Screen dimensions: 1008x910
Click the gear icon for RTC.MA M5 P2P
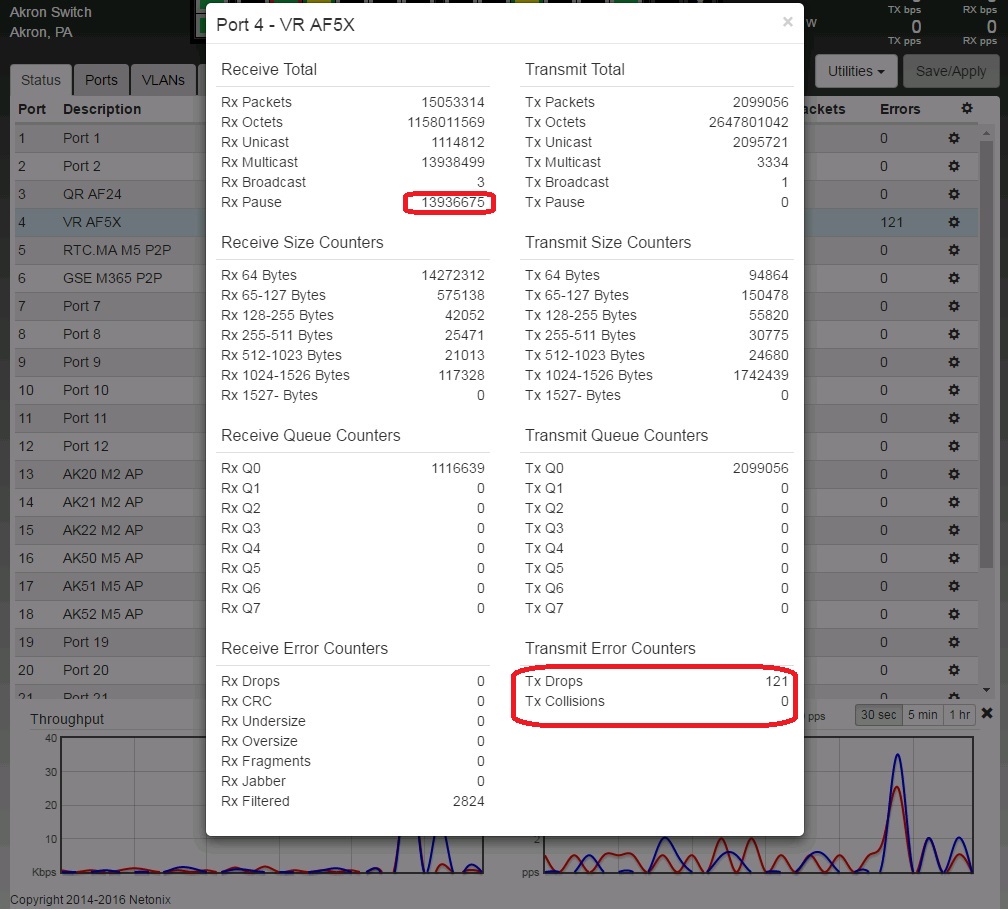coord(954,250)
